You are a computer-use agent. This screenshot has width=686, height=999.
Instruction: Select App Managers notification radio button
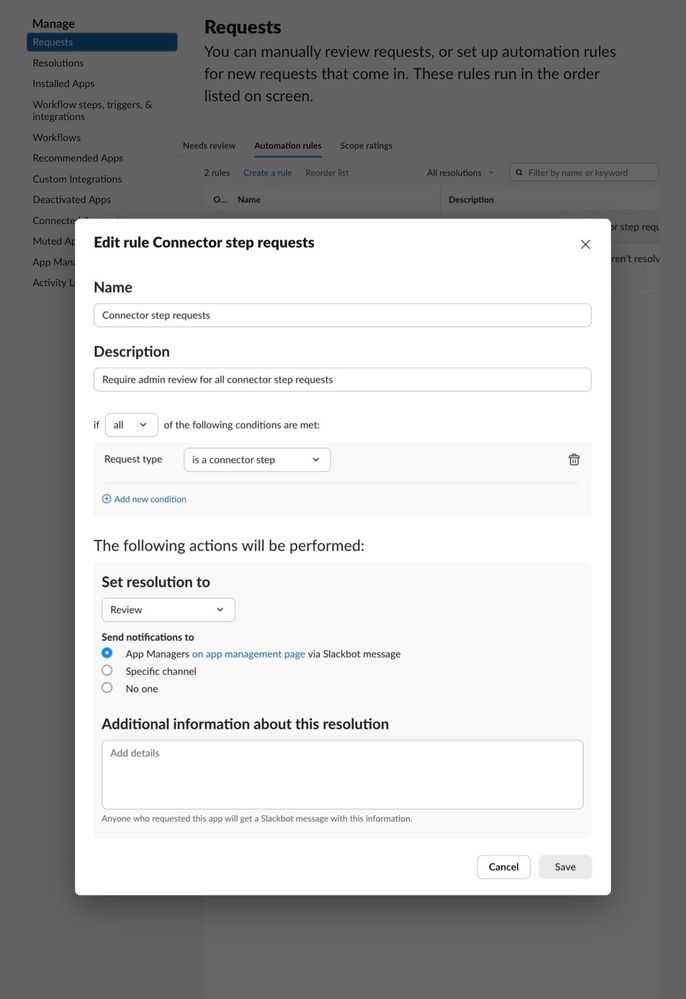tap(107, 653)
